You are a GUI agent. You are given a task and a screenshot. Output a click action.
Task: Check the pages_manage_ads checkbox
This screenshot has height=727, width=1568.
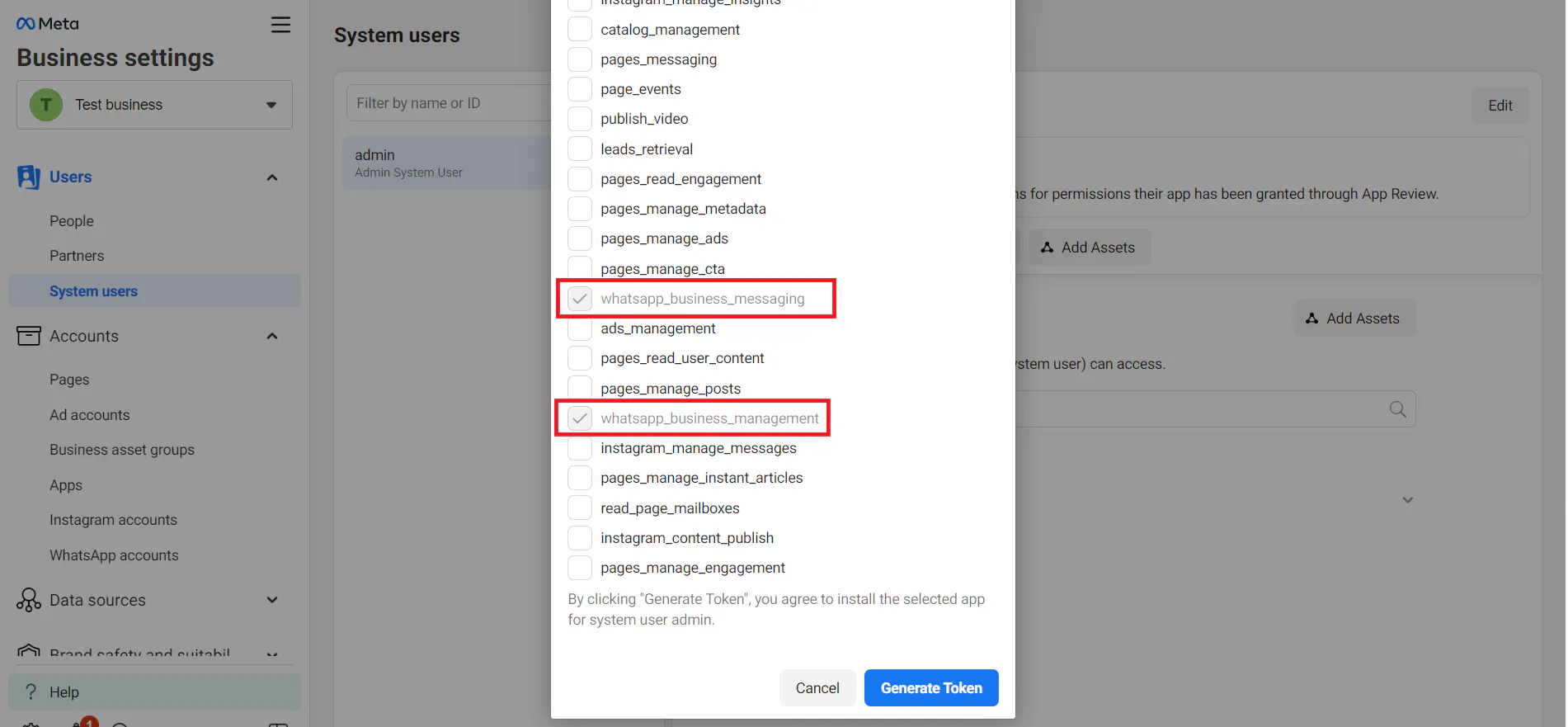click(580, 238)
